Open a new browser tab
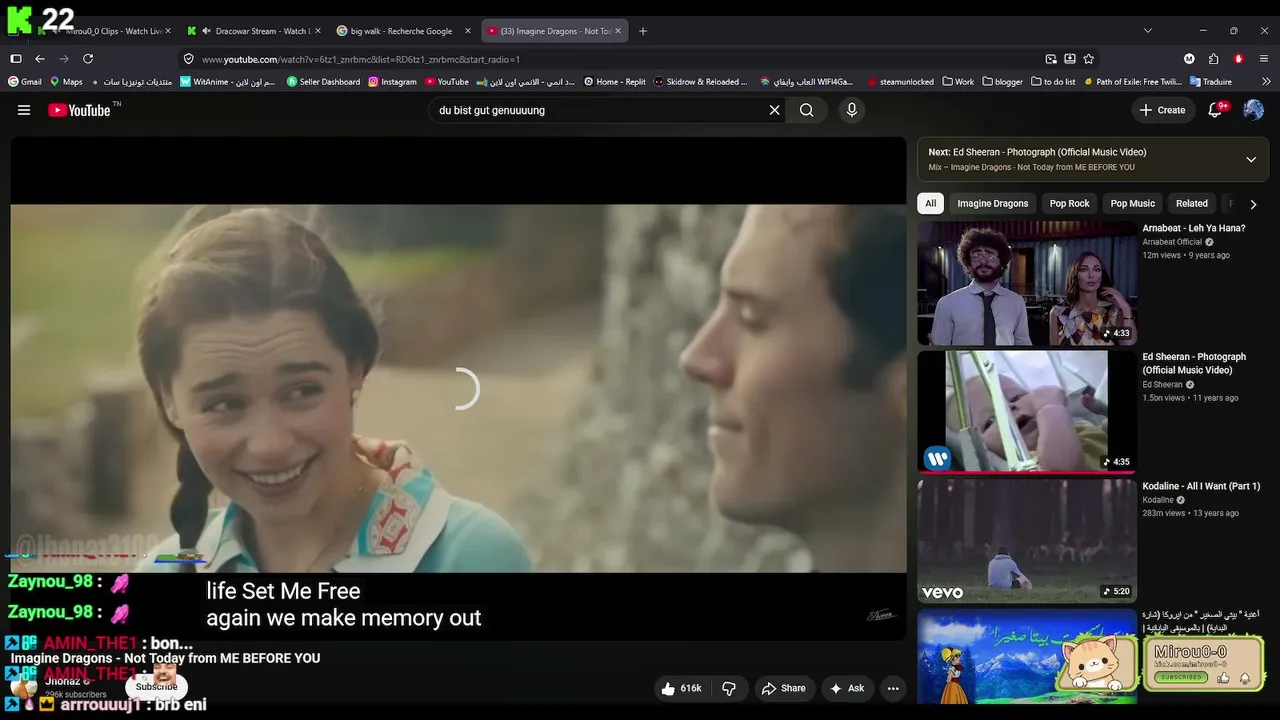 point(643,31)
